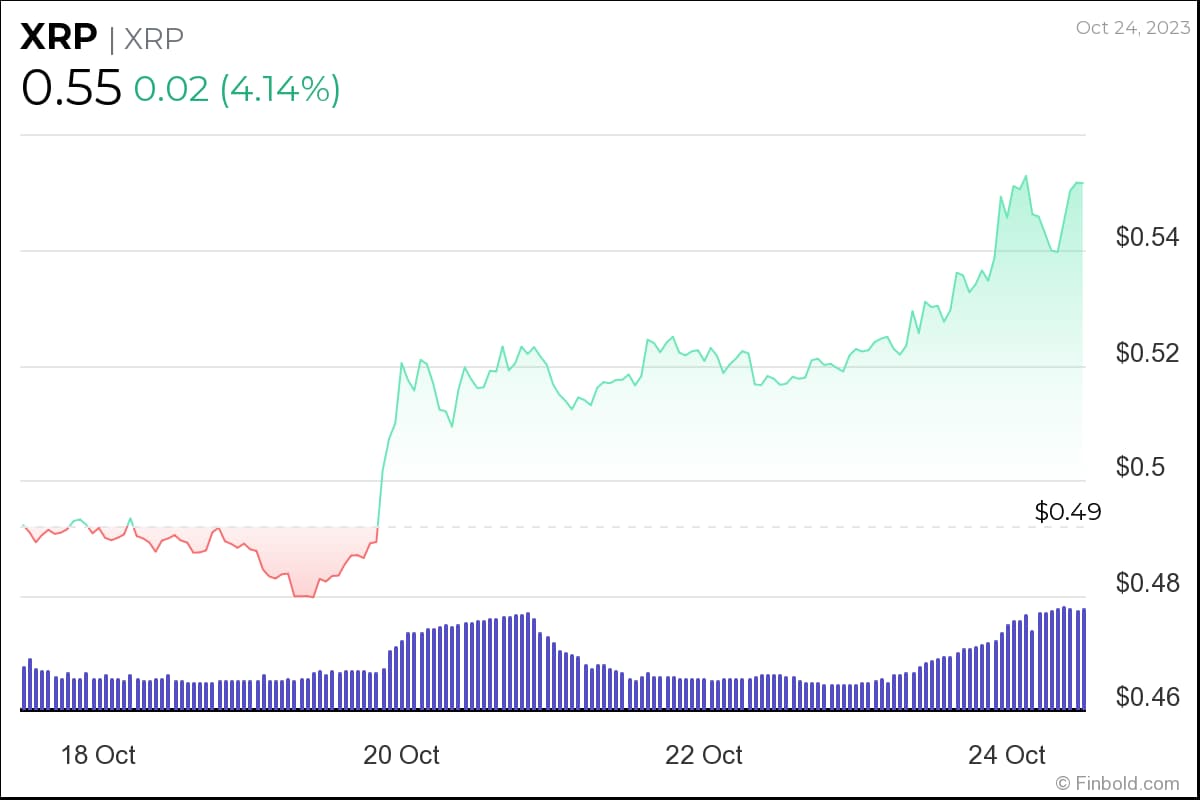Viewport: 1200px width, 800px height.
Task: Select the 20 Oct date axis label
Action: point(401,755)
